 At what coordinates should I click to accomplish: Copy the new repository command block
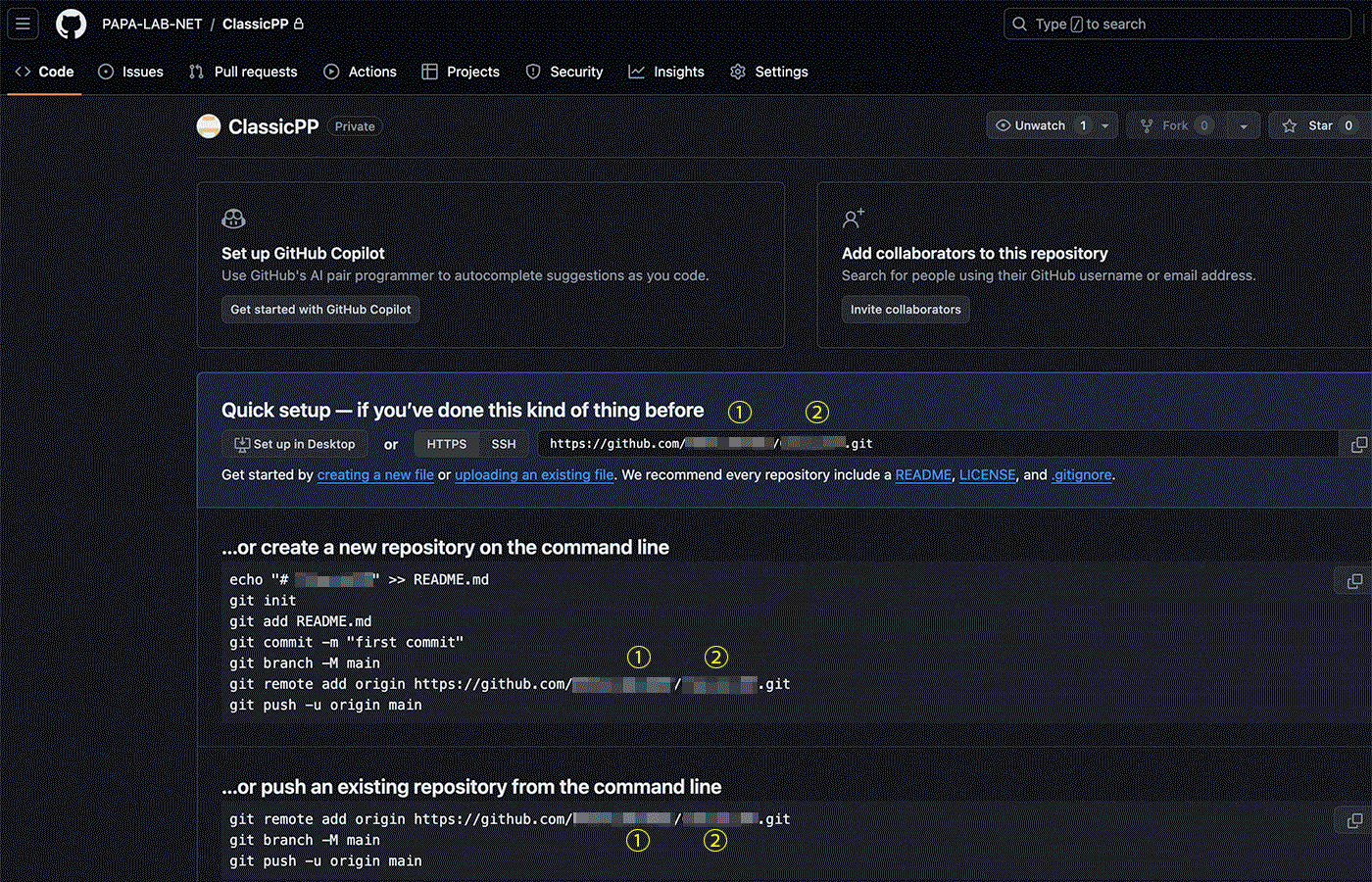[x=1354, y=581]
